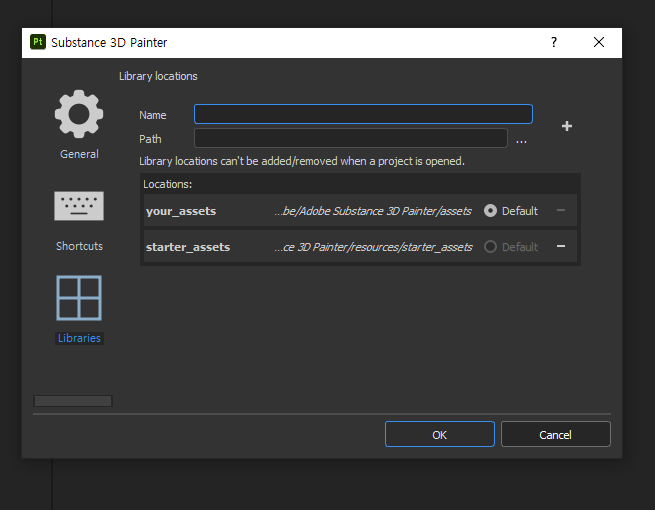655x510 pixels.
Task: Click the Name field label
Action: [152, 115]
